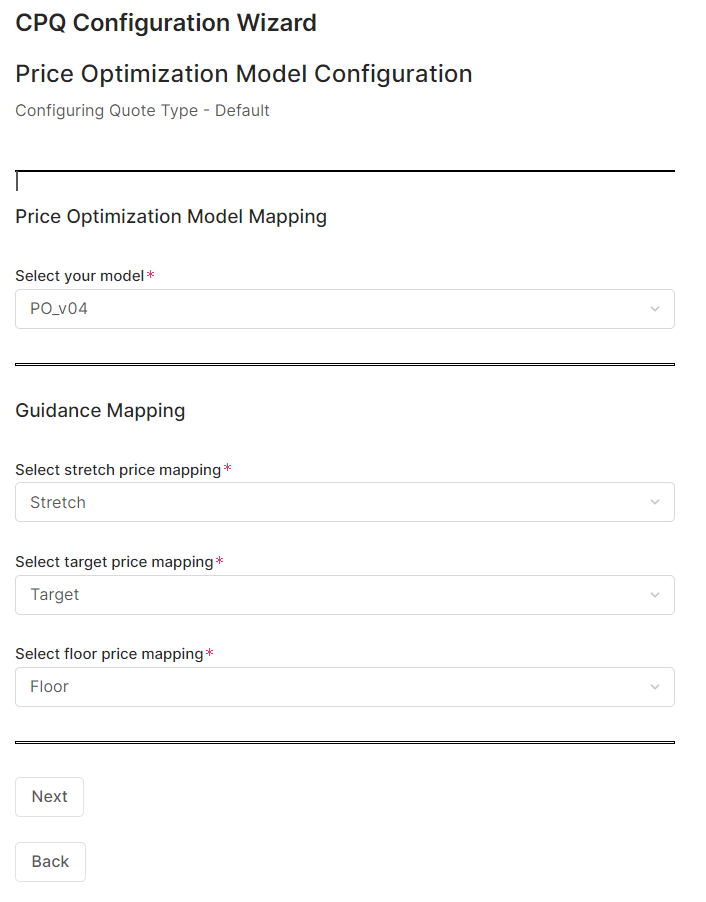Click the chevron arrow in the target price field

[655, 595]
